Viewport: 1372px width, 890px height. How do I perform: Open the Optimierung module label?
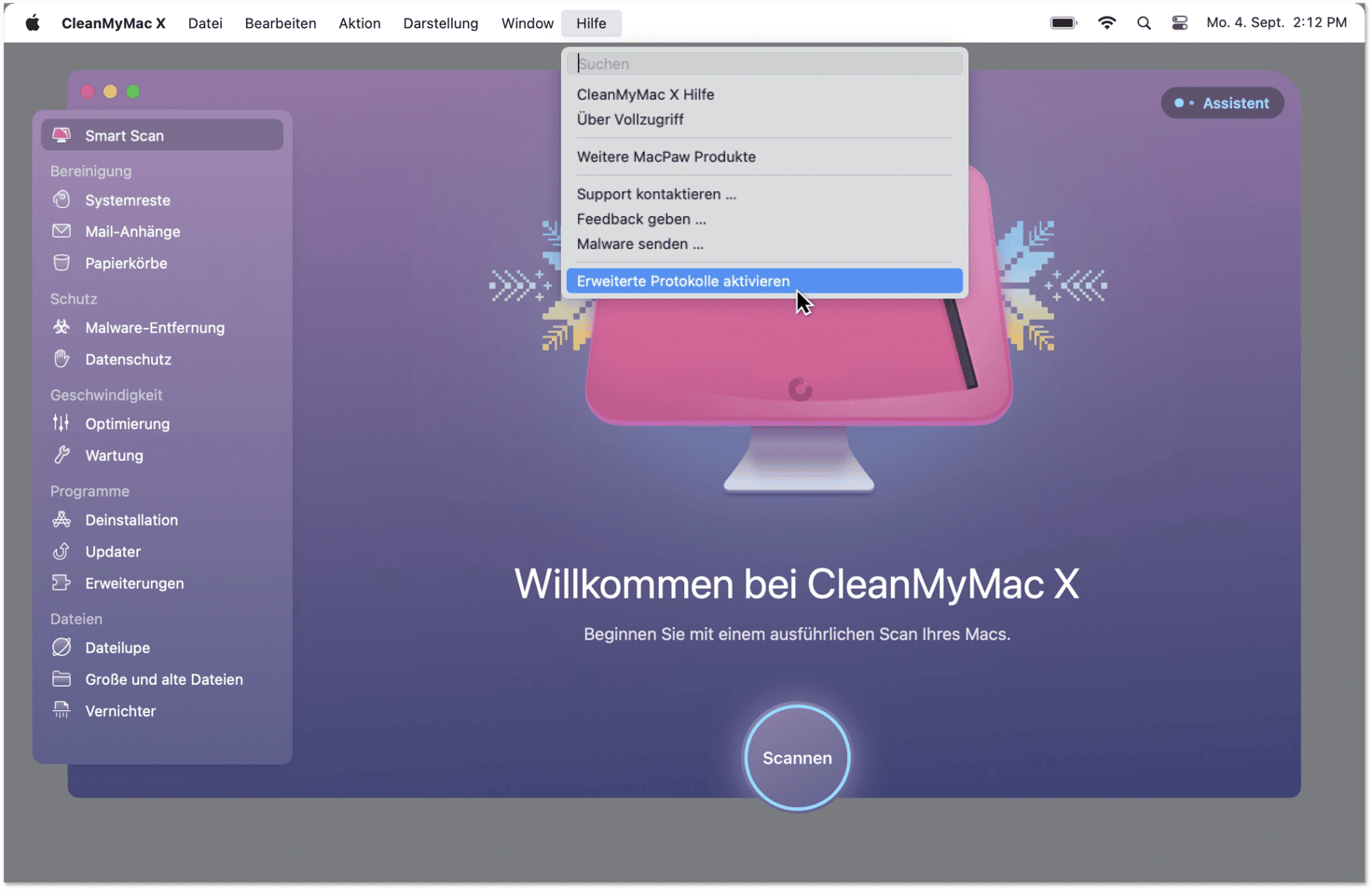point(128,423)
